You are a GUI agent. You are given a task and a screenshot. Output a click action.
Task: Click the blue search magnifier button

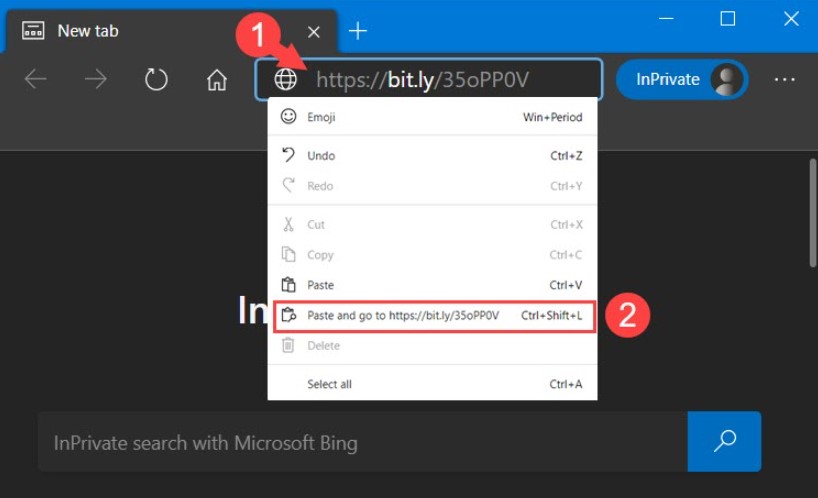pos(724,441)
